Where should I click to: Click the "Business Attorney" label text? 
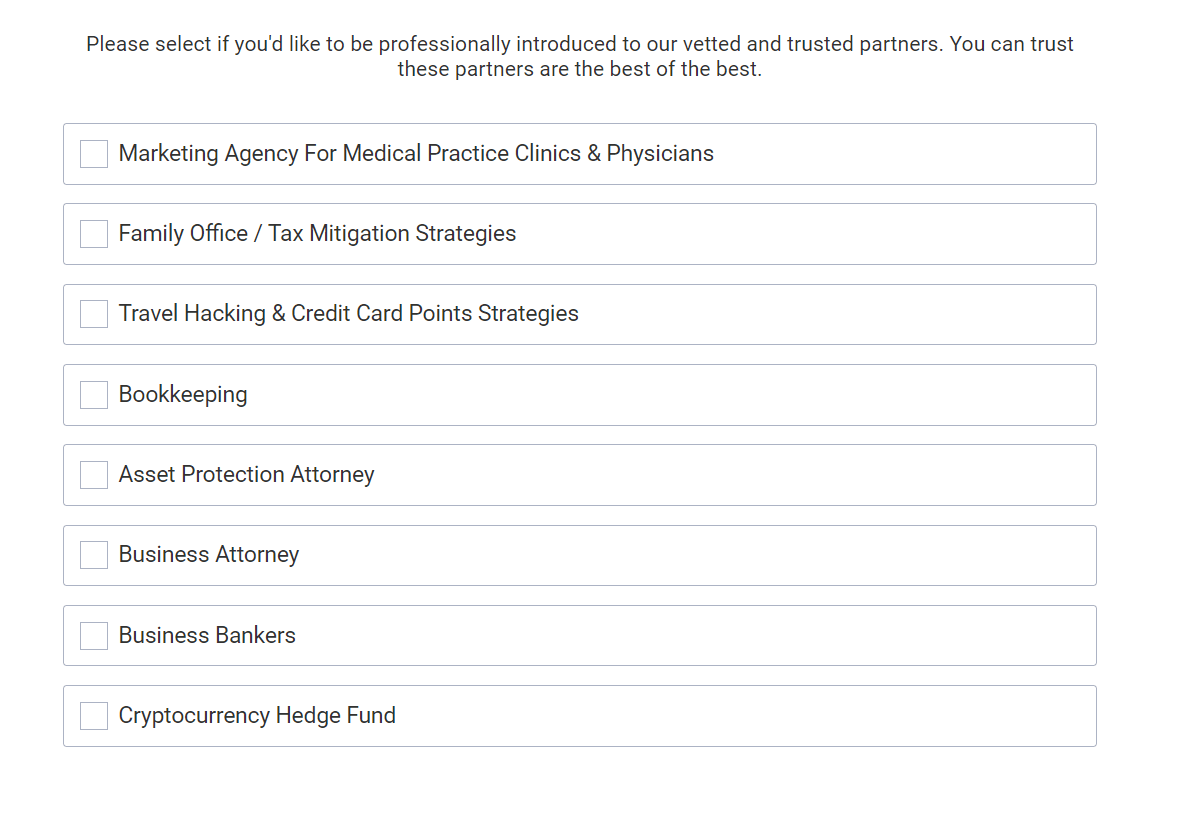[x=209, y=555]
